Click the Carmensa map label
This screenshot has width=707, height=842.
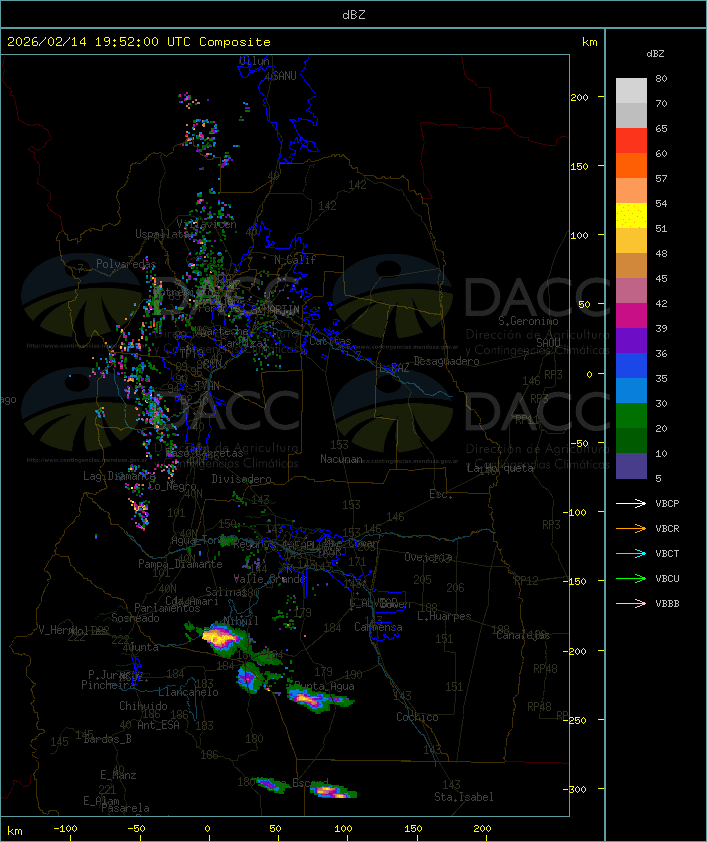pos(378,627)
